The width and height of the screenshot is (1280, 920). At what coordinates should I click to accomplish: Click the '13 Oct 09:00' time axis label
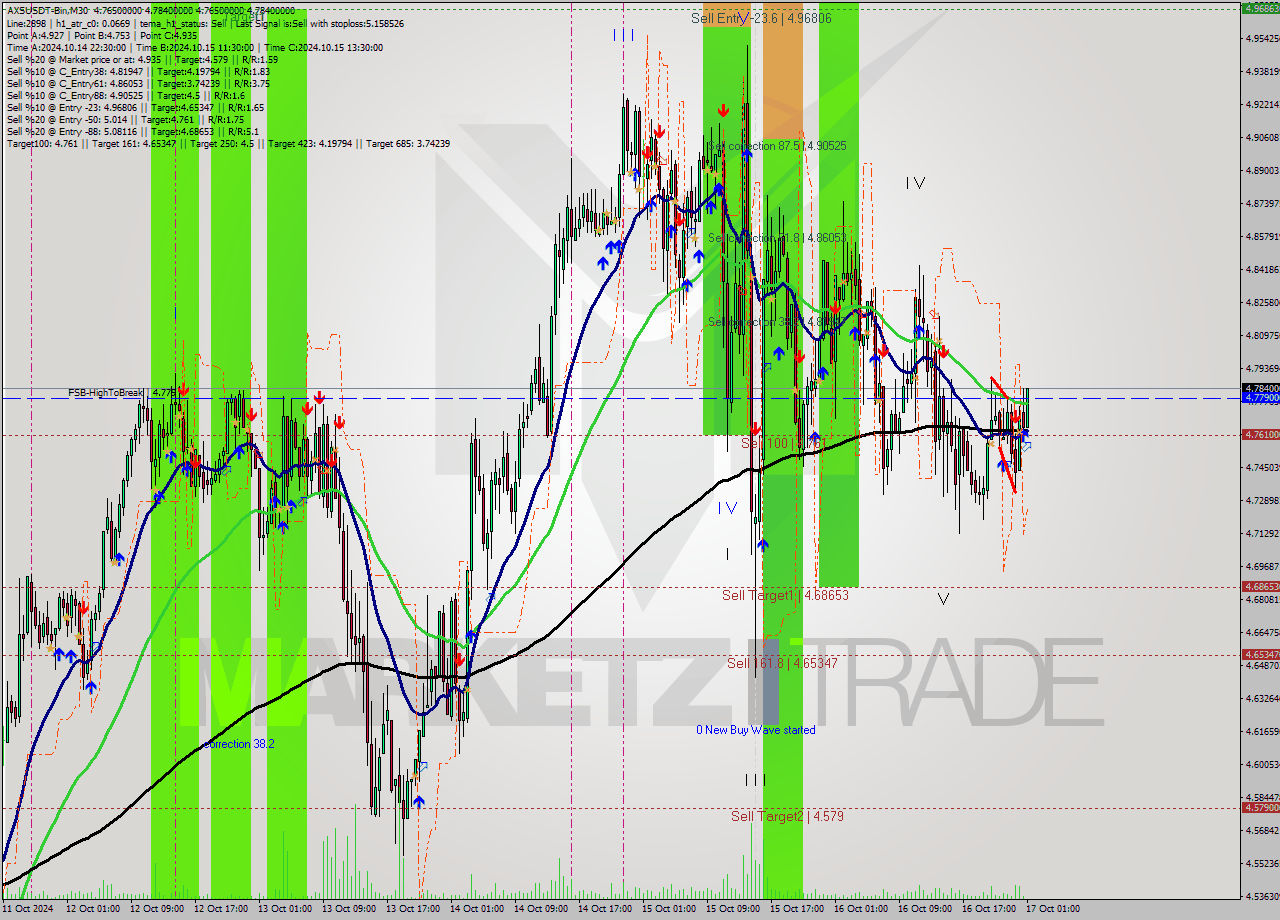[x=347, y=909]
